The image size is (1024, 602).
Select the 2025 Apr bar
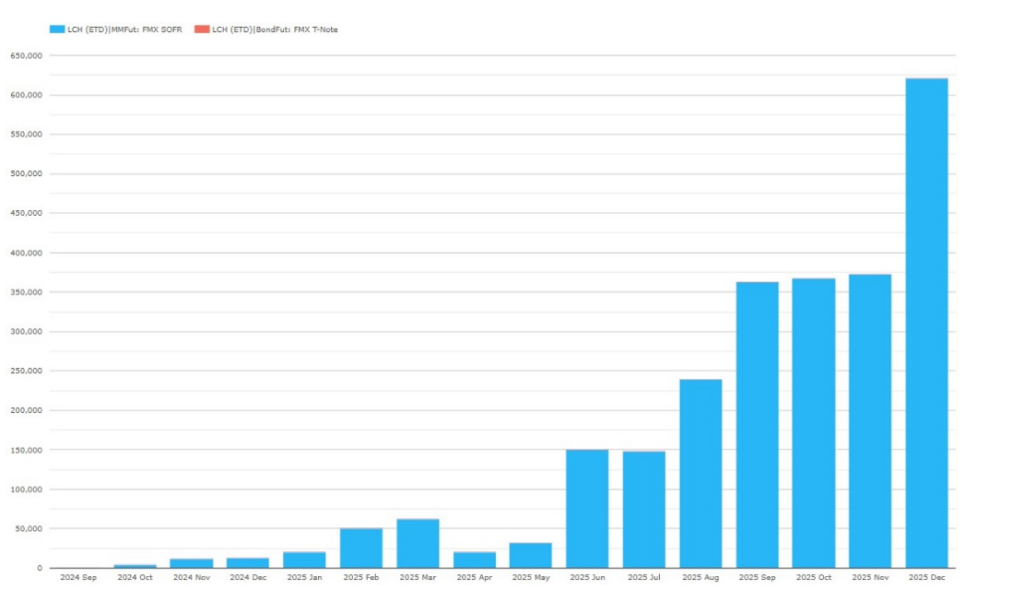pyautogui.click(x=474, y=560)
